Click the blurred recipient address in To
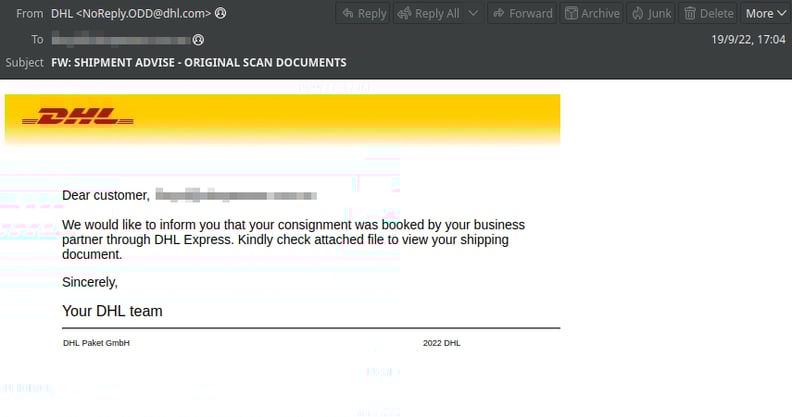 121,39
